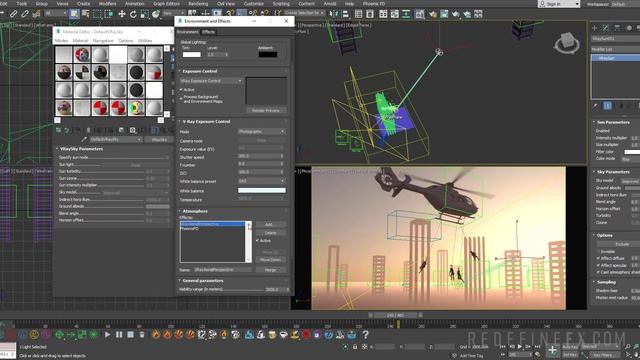Open the VRay Exposure Control type dropdown
This screenshot has width=640, height=360.
click(x=211, y=81)
